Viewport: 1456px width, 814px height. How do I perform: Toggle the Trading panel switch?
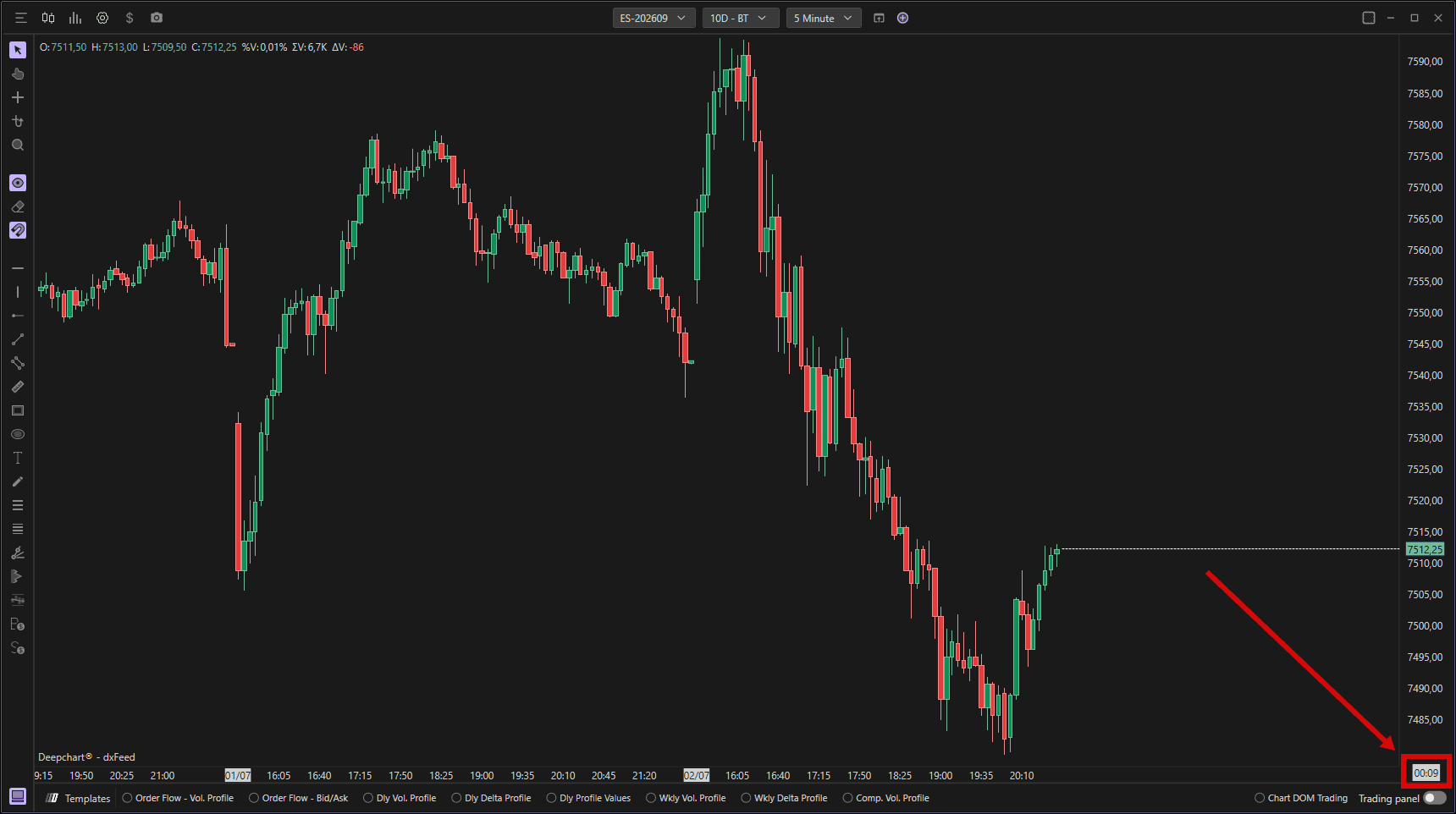click(1435, 798)
